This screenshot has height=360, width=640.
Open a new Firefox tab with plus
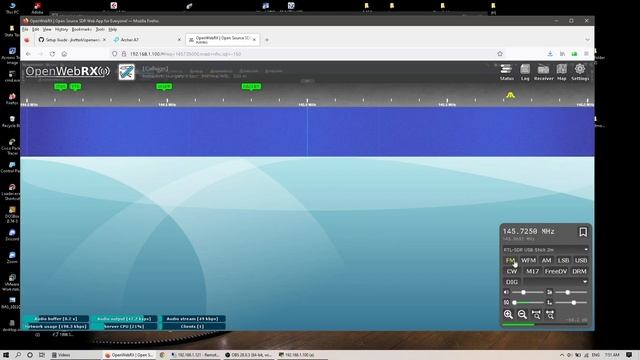[x=267, y=40]
